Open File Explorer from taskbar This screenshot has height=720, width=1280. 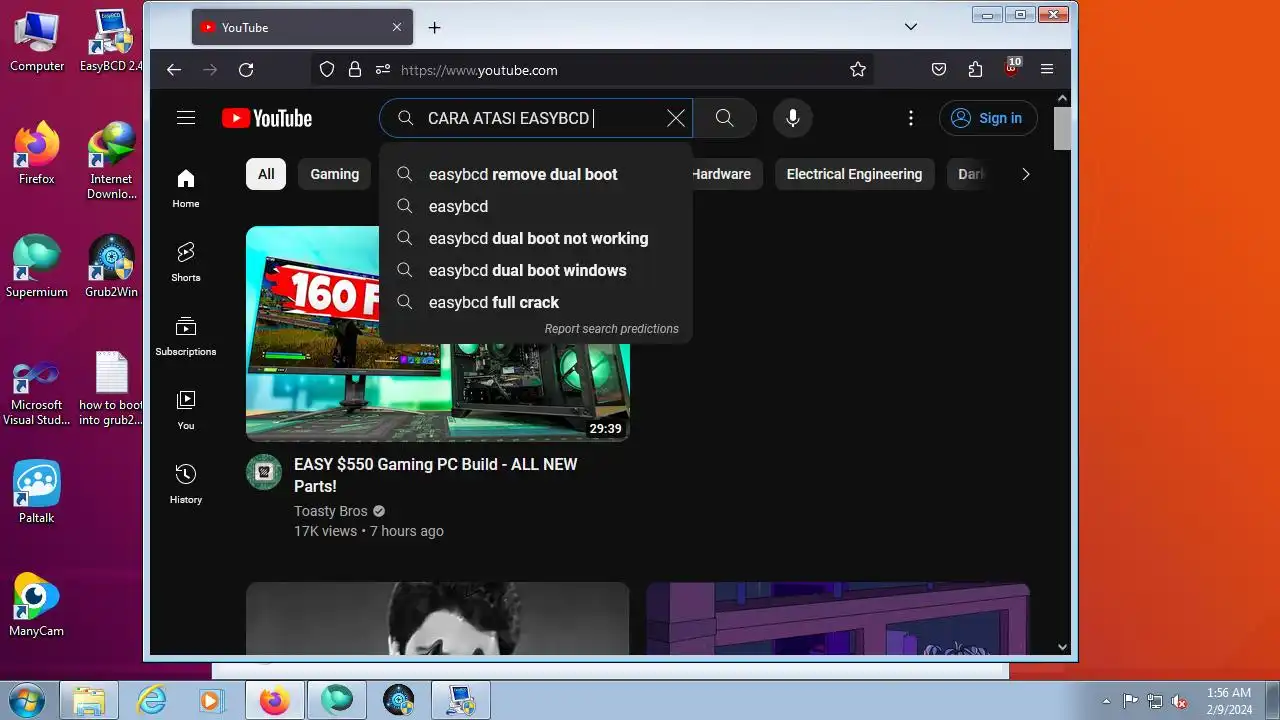click(x=89, y=700)
